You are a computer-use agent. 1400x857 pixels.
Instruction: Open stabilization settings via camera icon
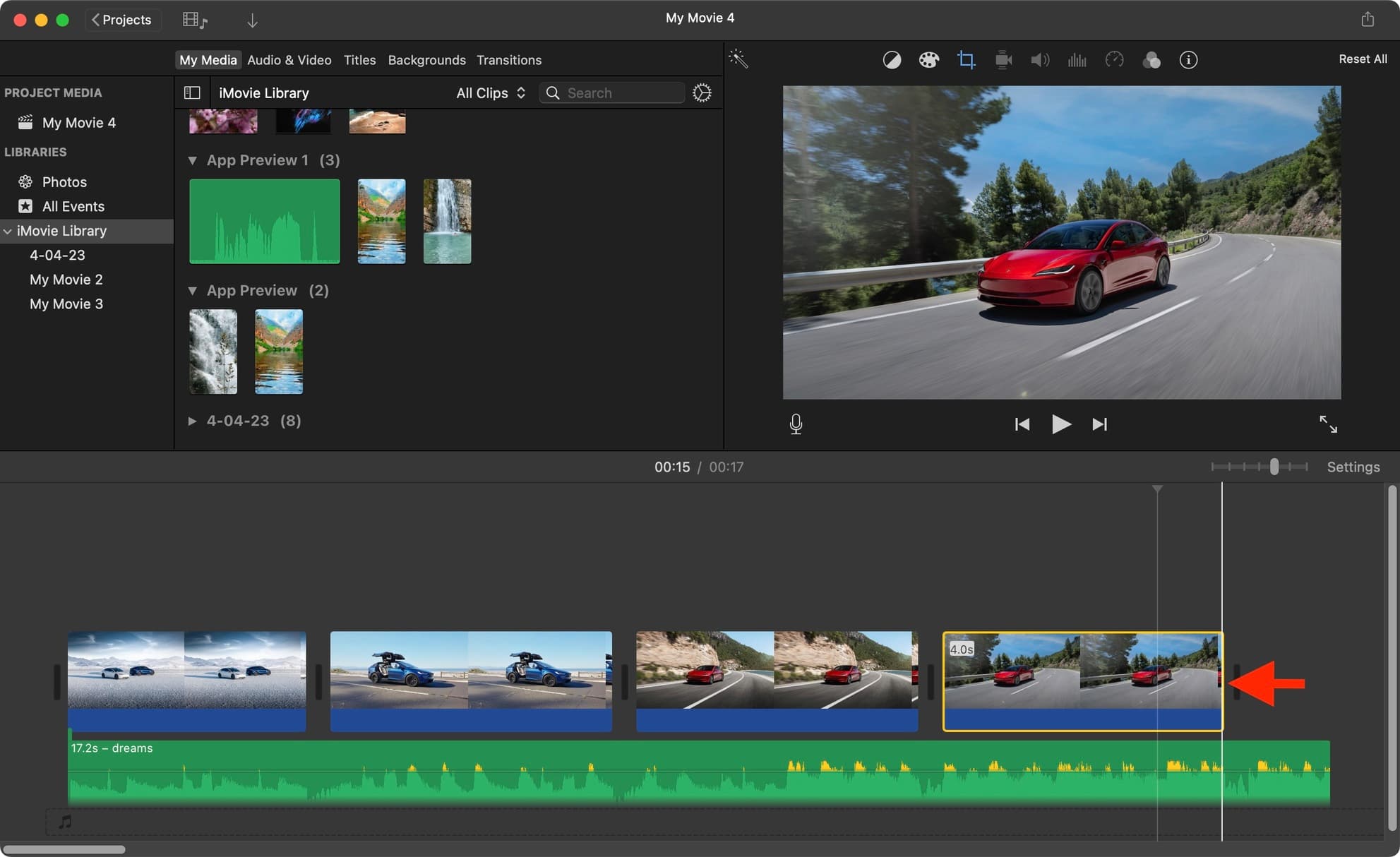coord(1003,60)
